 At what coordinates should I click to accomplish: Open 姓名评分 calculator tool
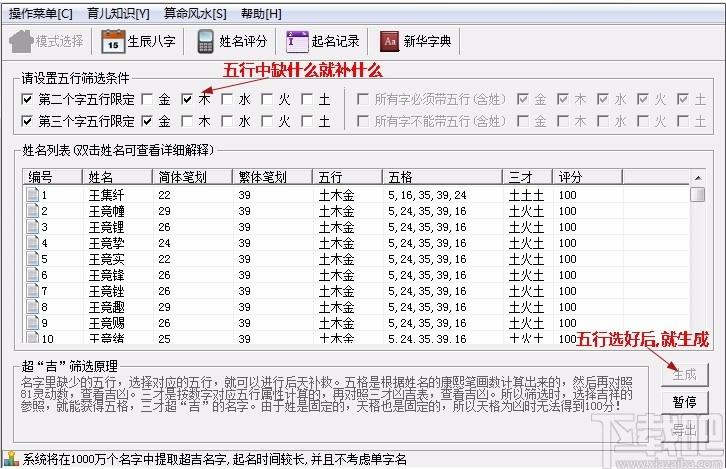coord(206,42)
